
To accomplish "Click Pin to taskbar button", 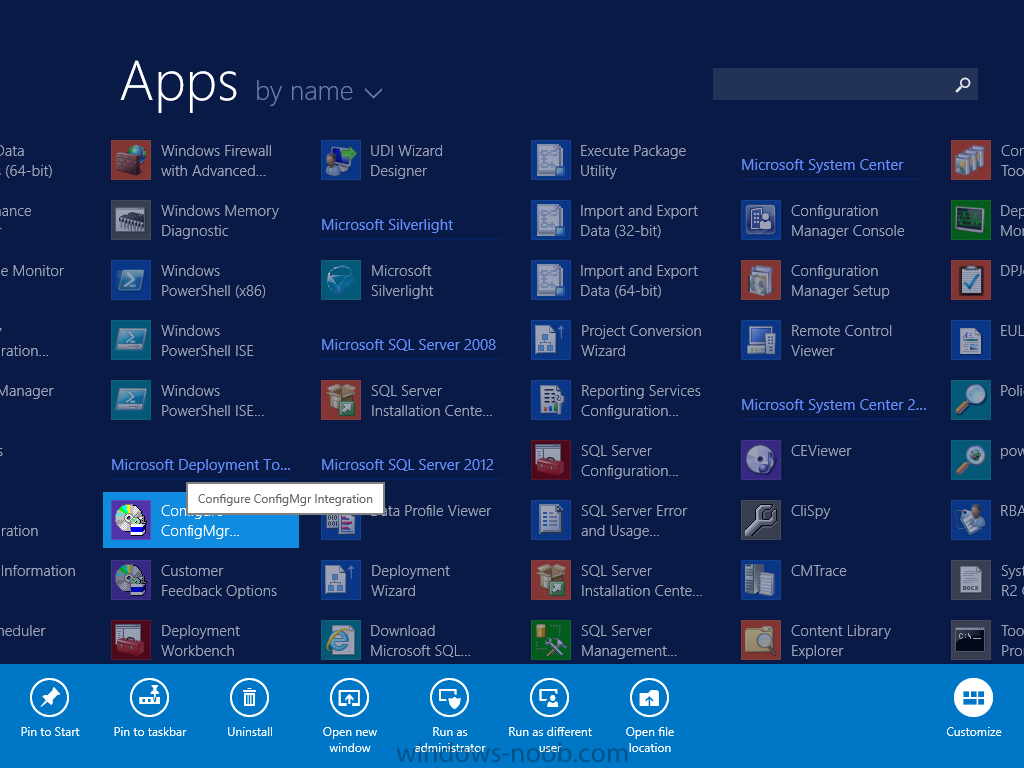I will [x=150, y=709].
